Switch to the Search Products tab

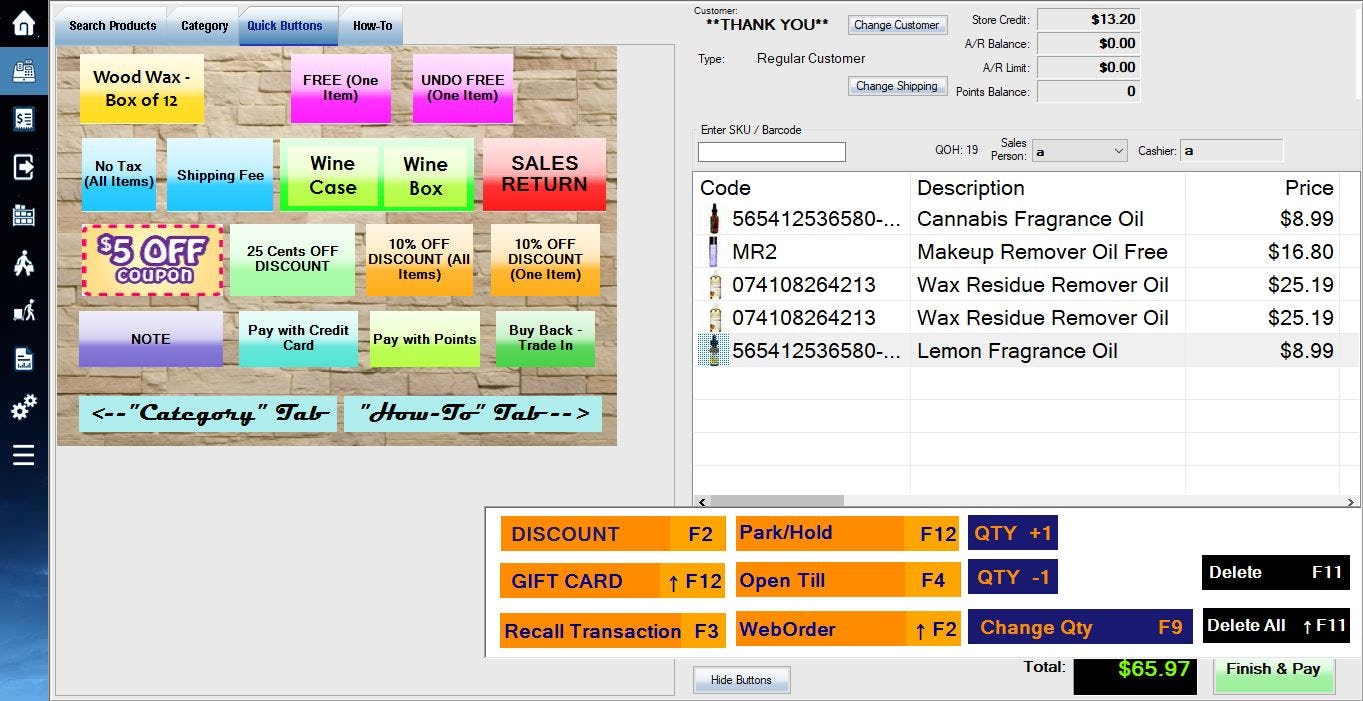point(112,26)
